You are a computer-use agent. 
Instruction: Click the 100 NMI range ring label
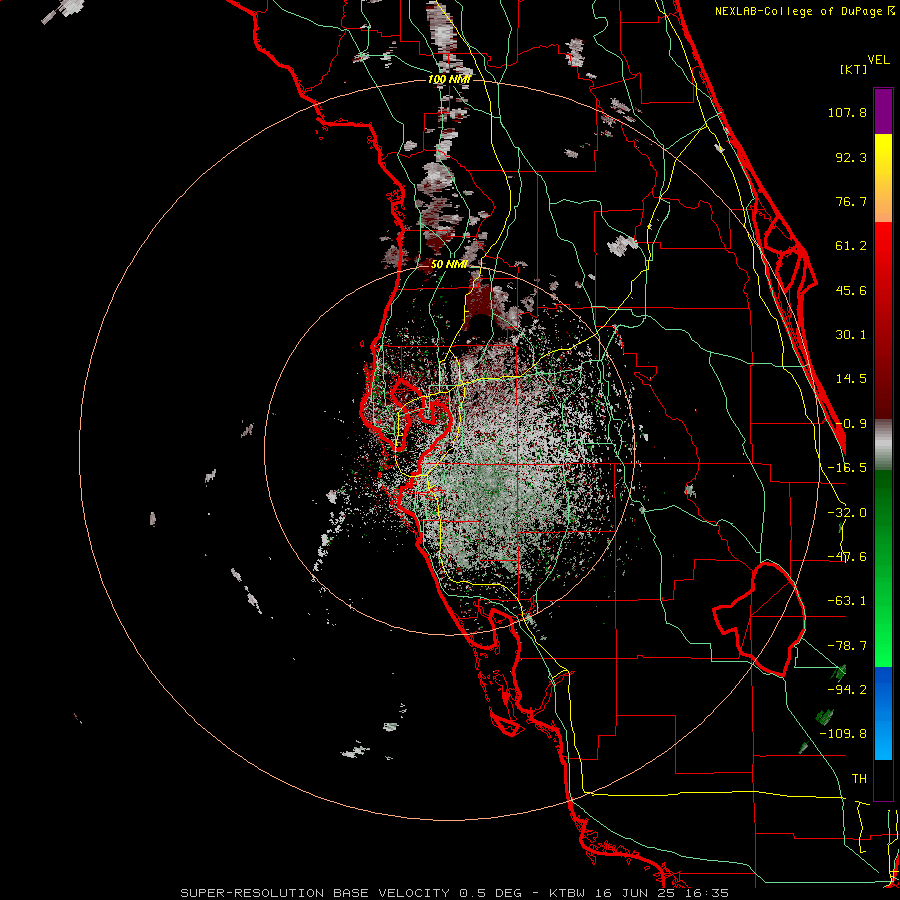click(449, 79)
